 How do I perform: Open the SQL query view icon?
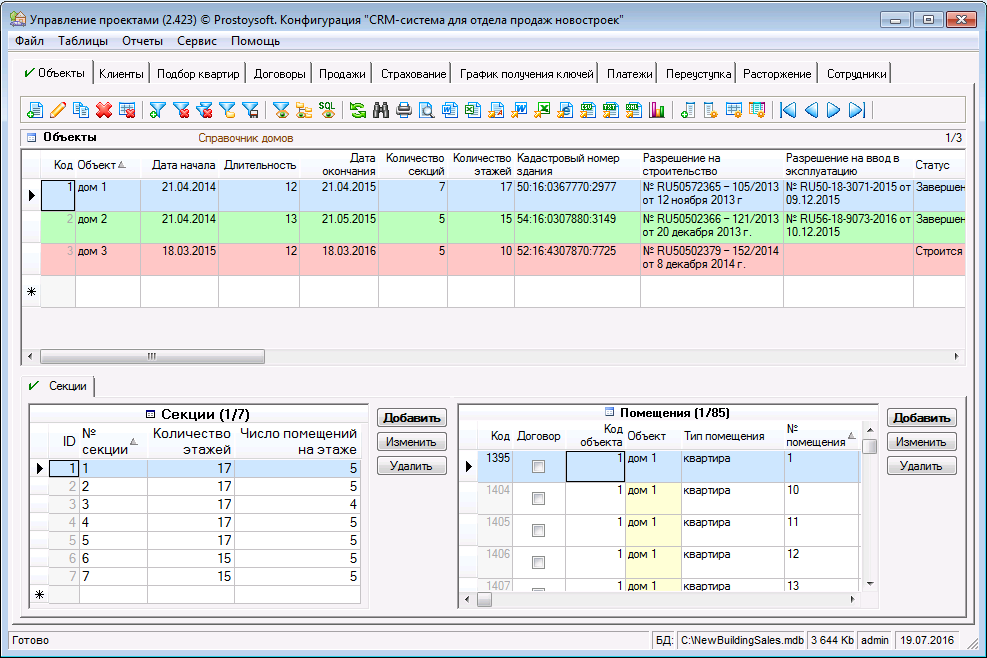(x=327, y=110)
